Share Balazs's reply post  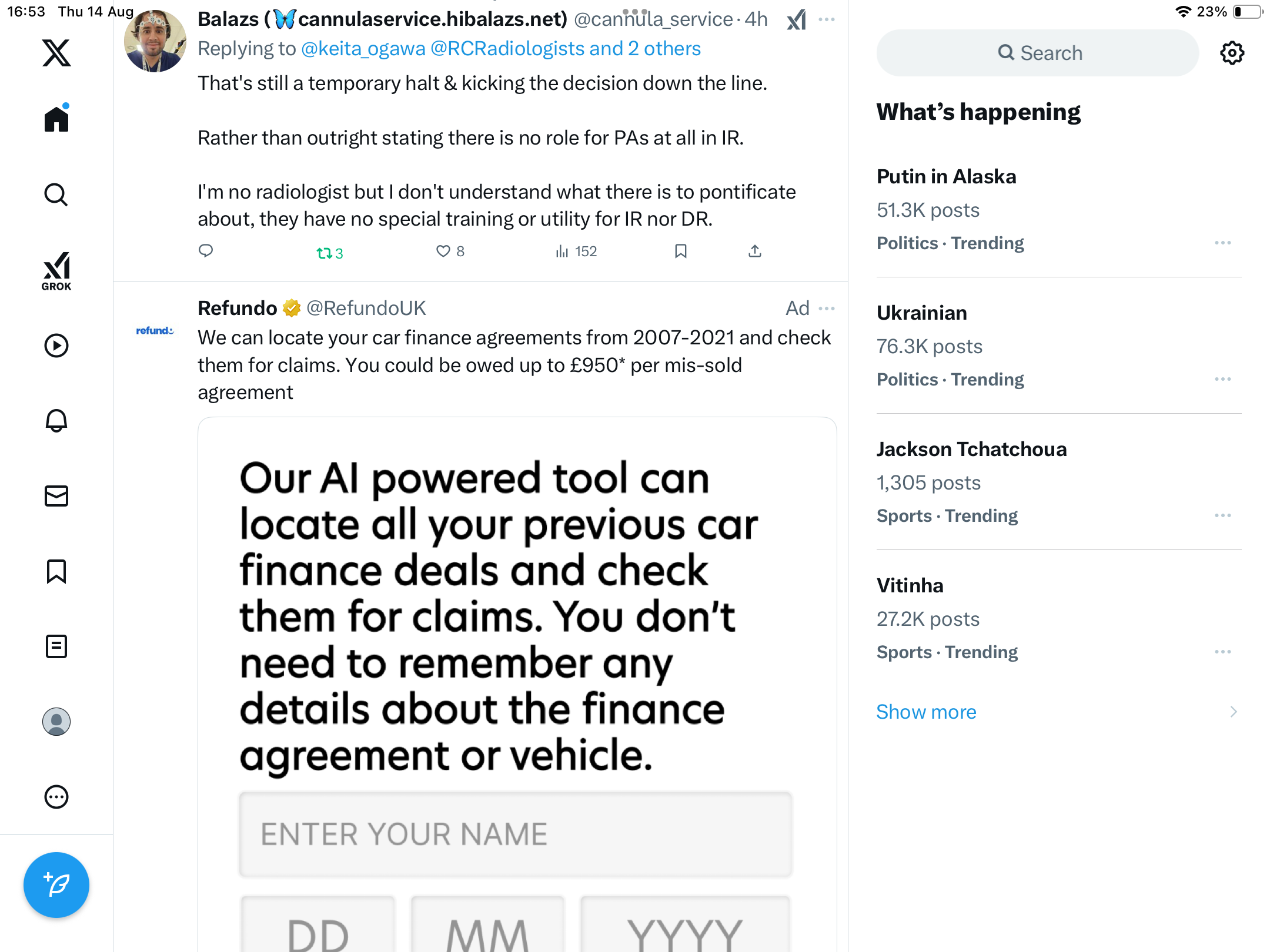[755, 252]
